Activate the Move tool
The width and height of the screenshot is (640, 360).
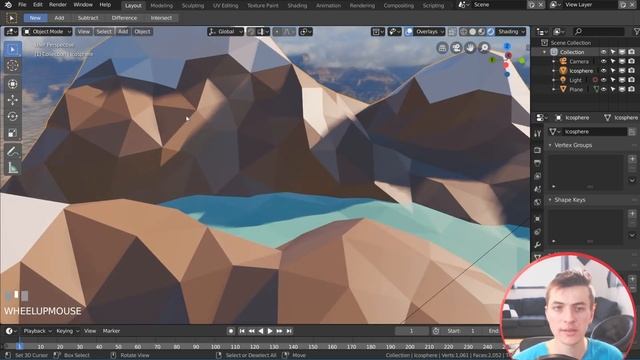click(13, 100)
